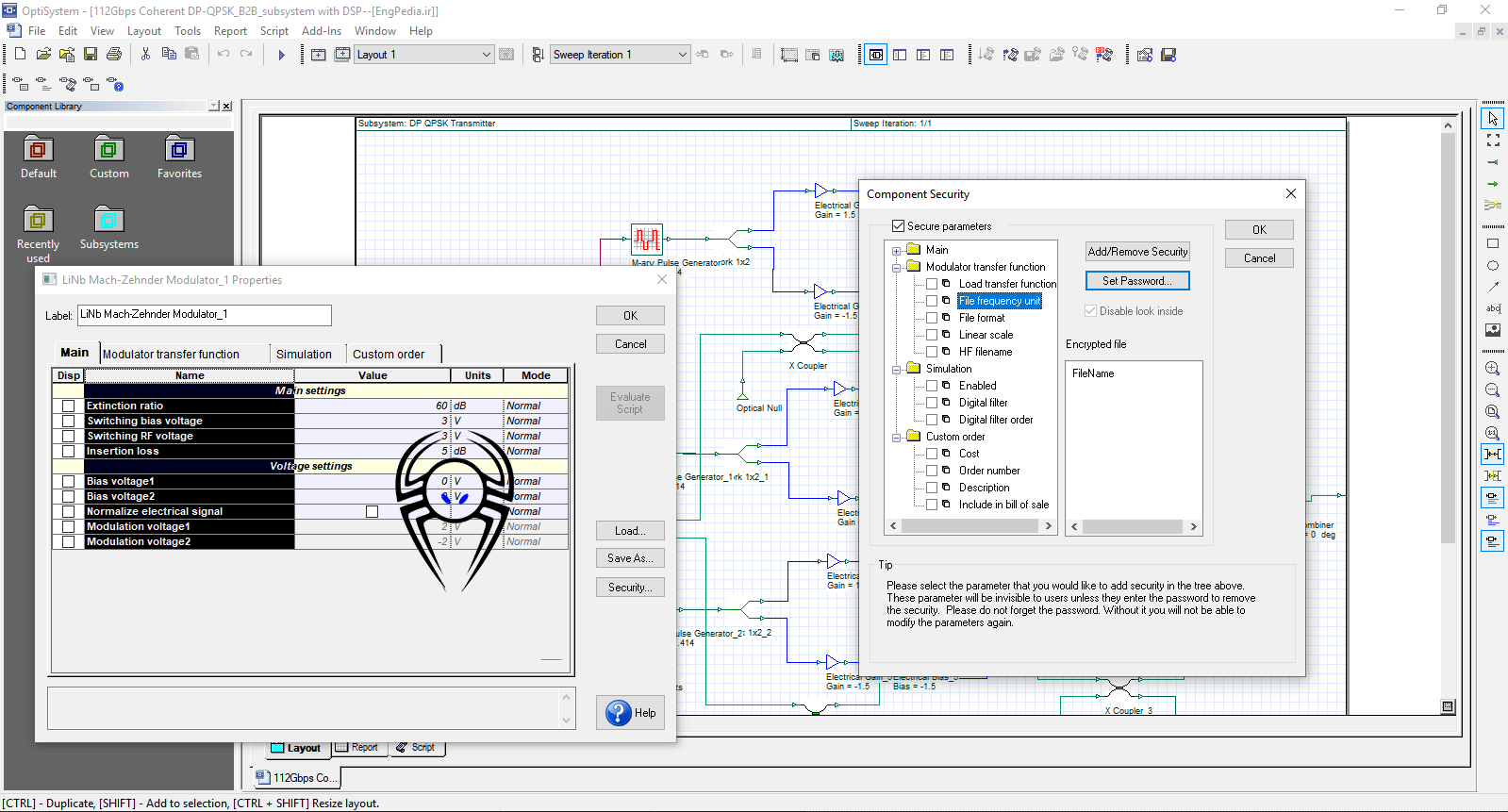Click the Set Password... button
The height and width of the screenshot is (812, 1508).
tap(1137, 281)
